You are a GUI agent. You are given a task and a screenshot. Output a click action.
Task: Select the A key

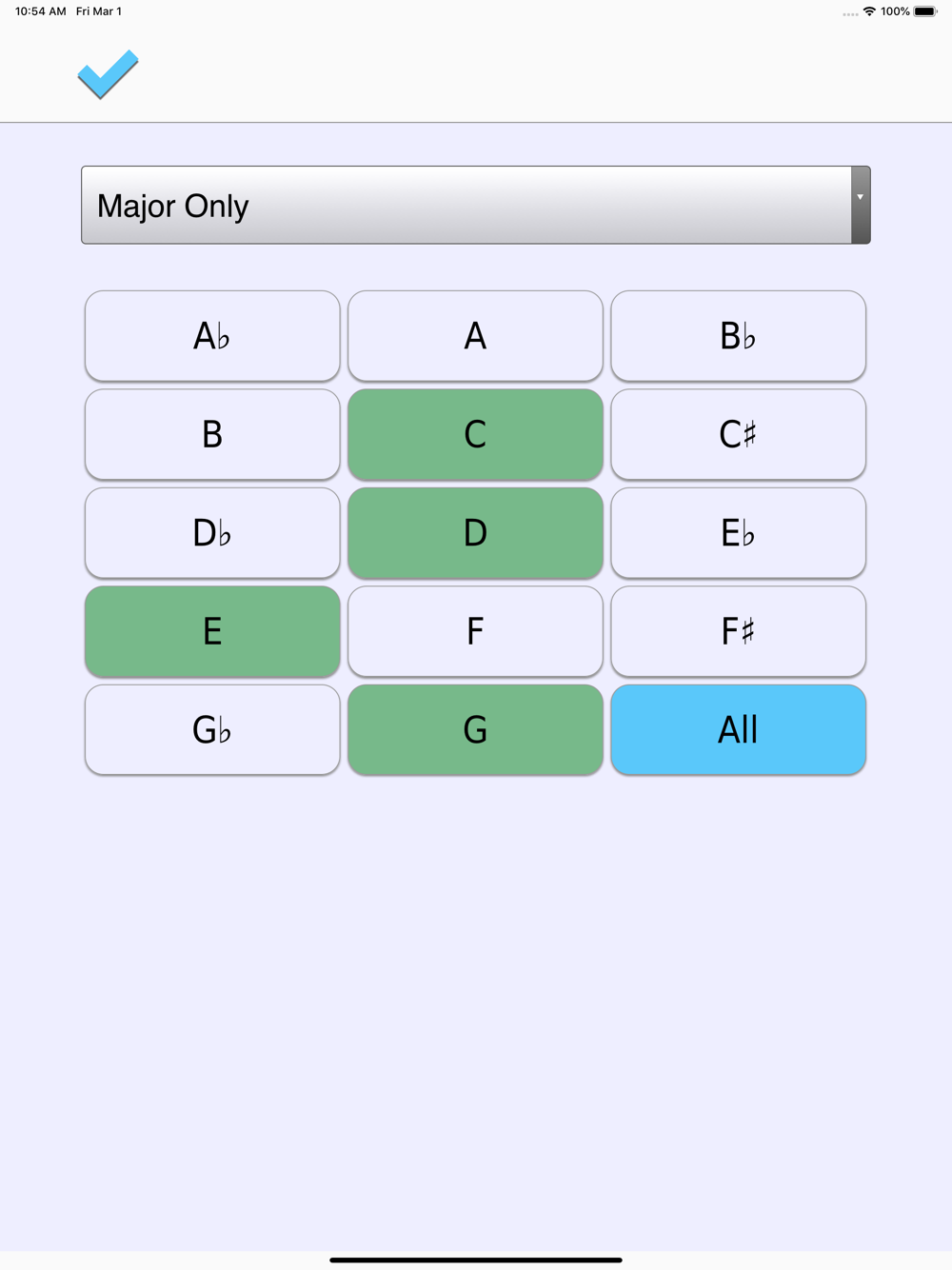pos(475,336)
